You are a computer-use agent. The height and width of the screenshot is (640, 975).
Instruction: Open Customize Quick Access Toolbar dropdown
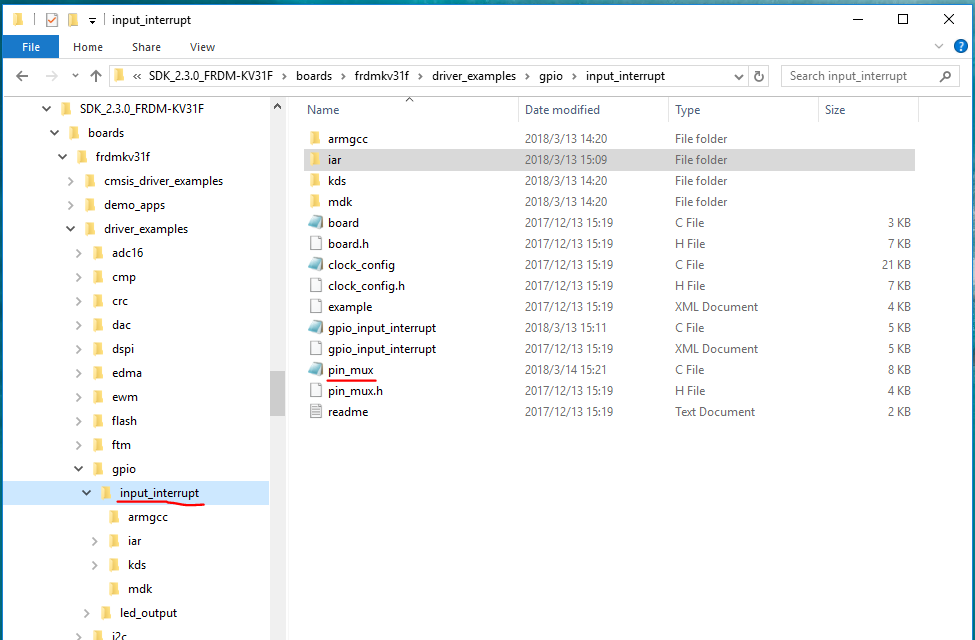[x=92, y=21]
